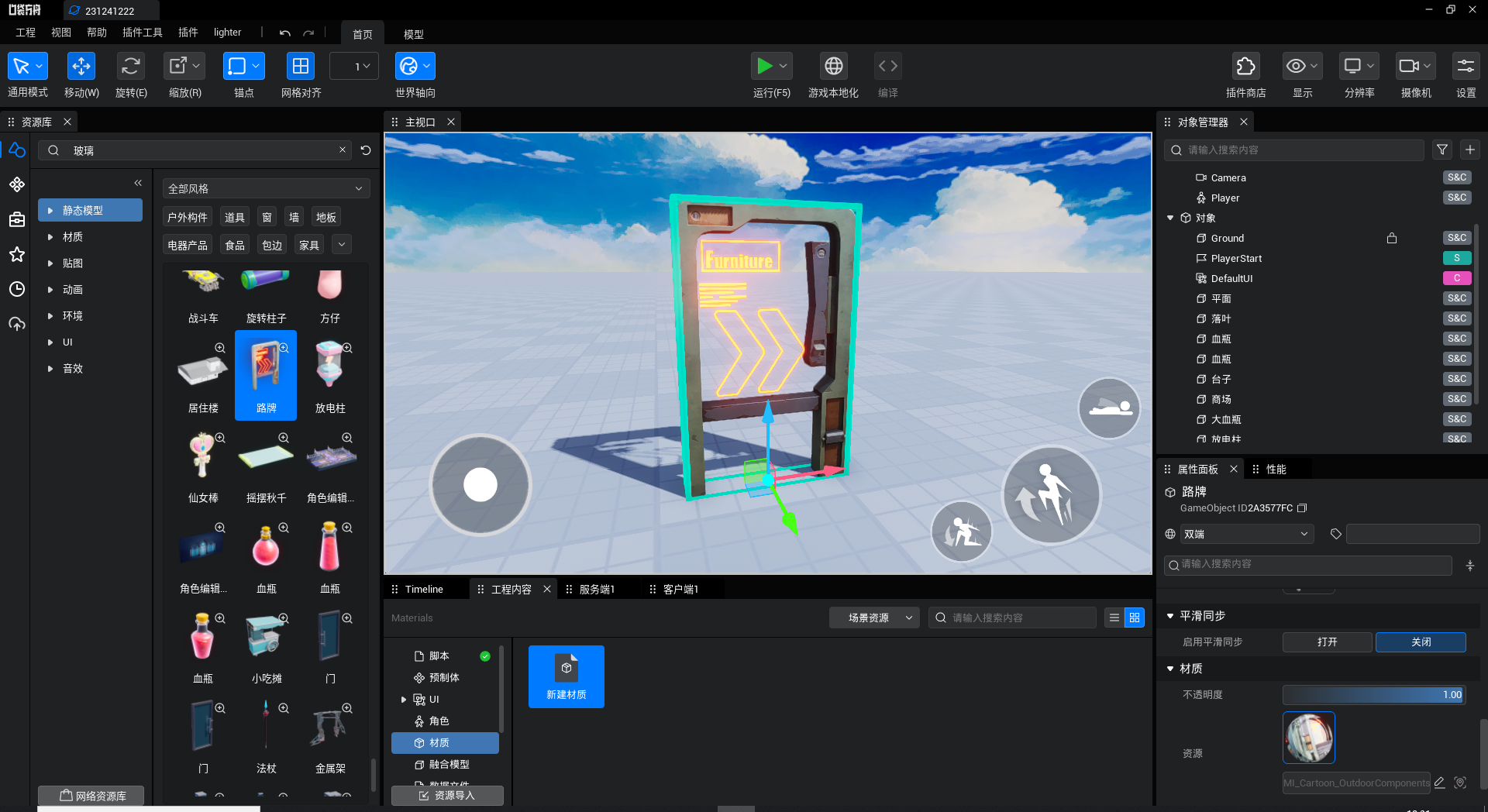
Task: Open the 双端 dropdown in properties
Action: coord(1246,534)
